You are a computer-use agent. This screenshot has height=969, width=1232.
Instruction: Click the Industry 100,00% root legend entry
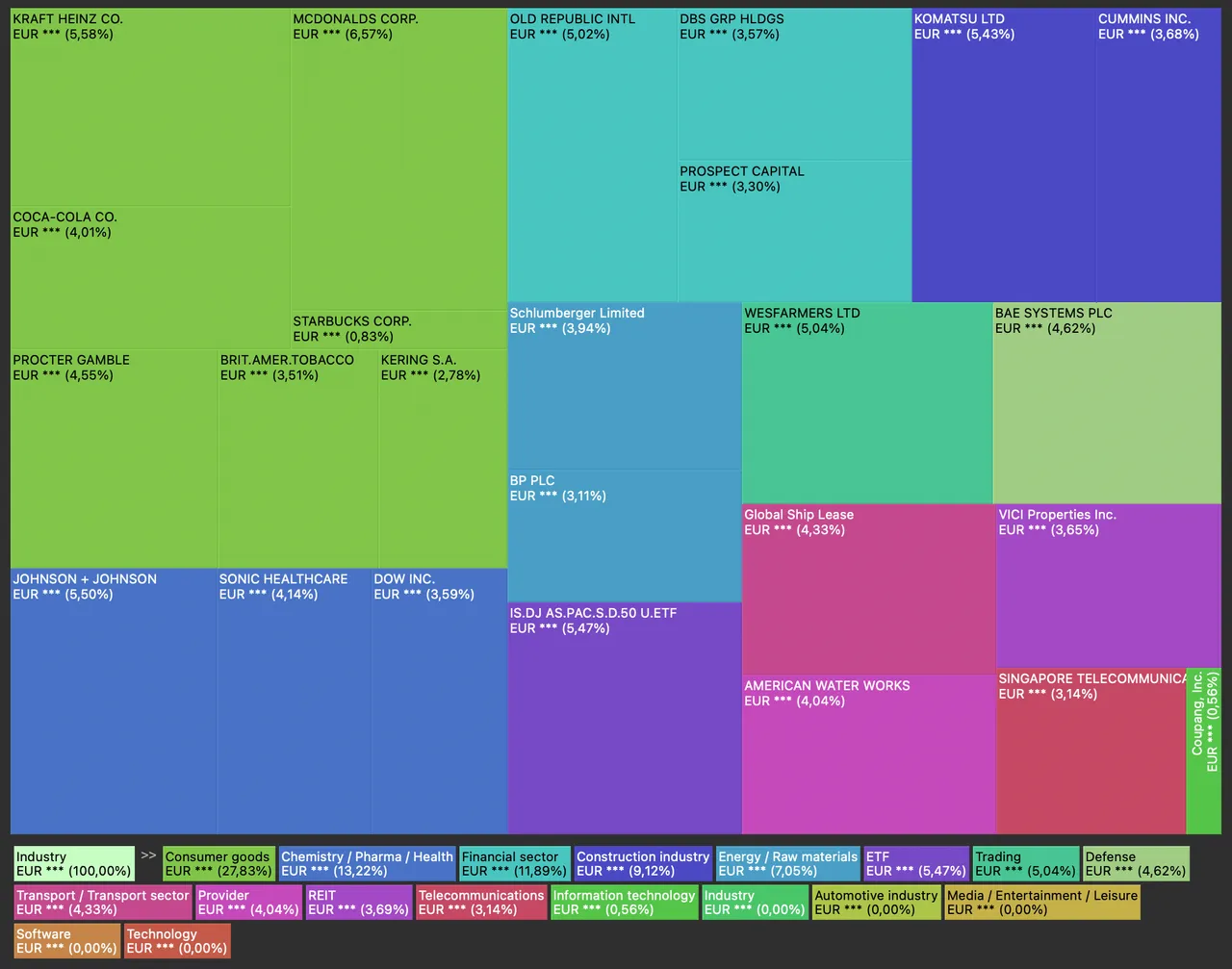pyautogui.click(x=74, y=863)
